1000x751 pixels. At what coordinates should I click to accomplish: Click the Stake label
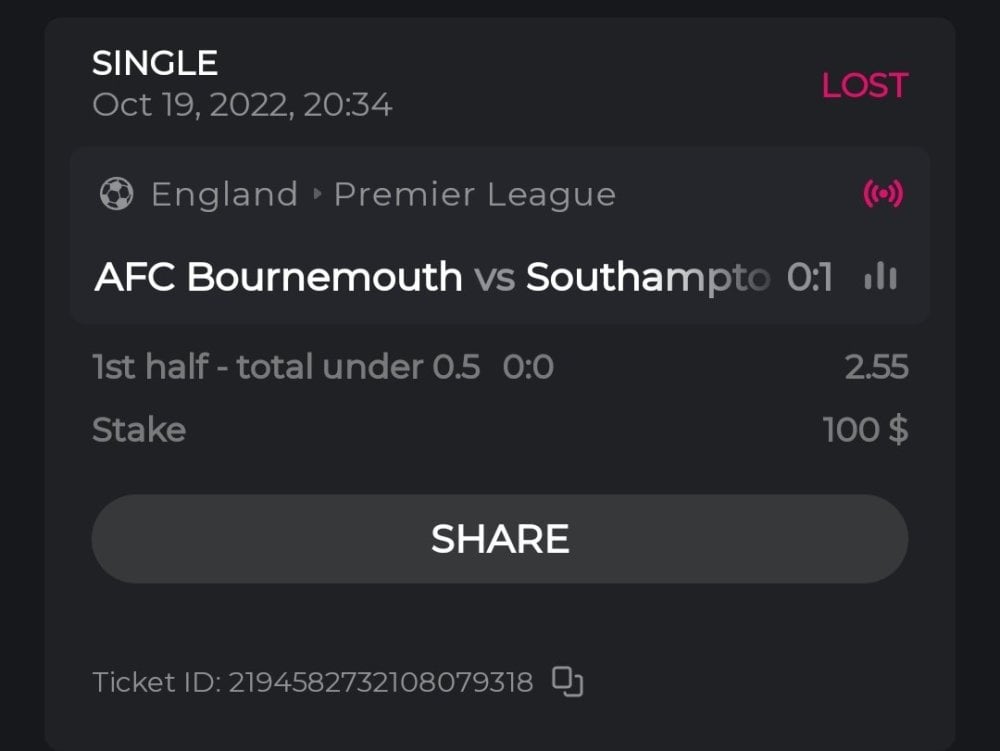pyautogui.click(x=139, y=430)
